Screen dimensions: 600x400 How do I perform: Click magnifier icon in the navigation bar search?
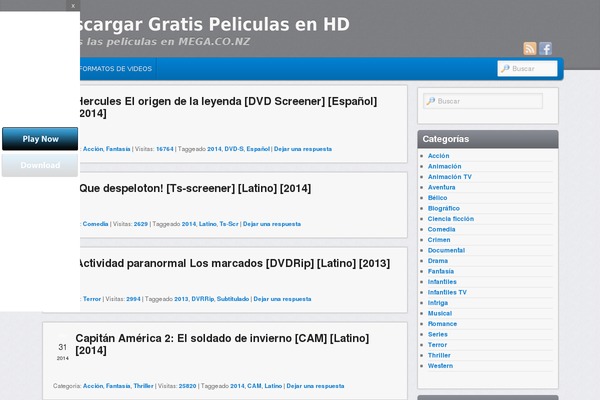pyautogui.click(x=505, y=68)
